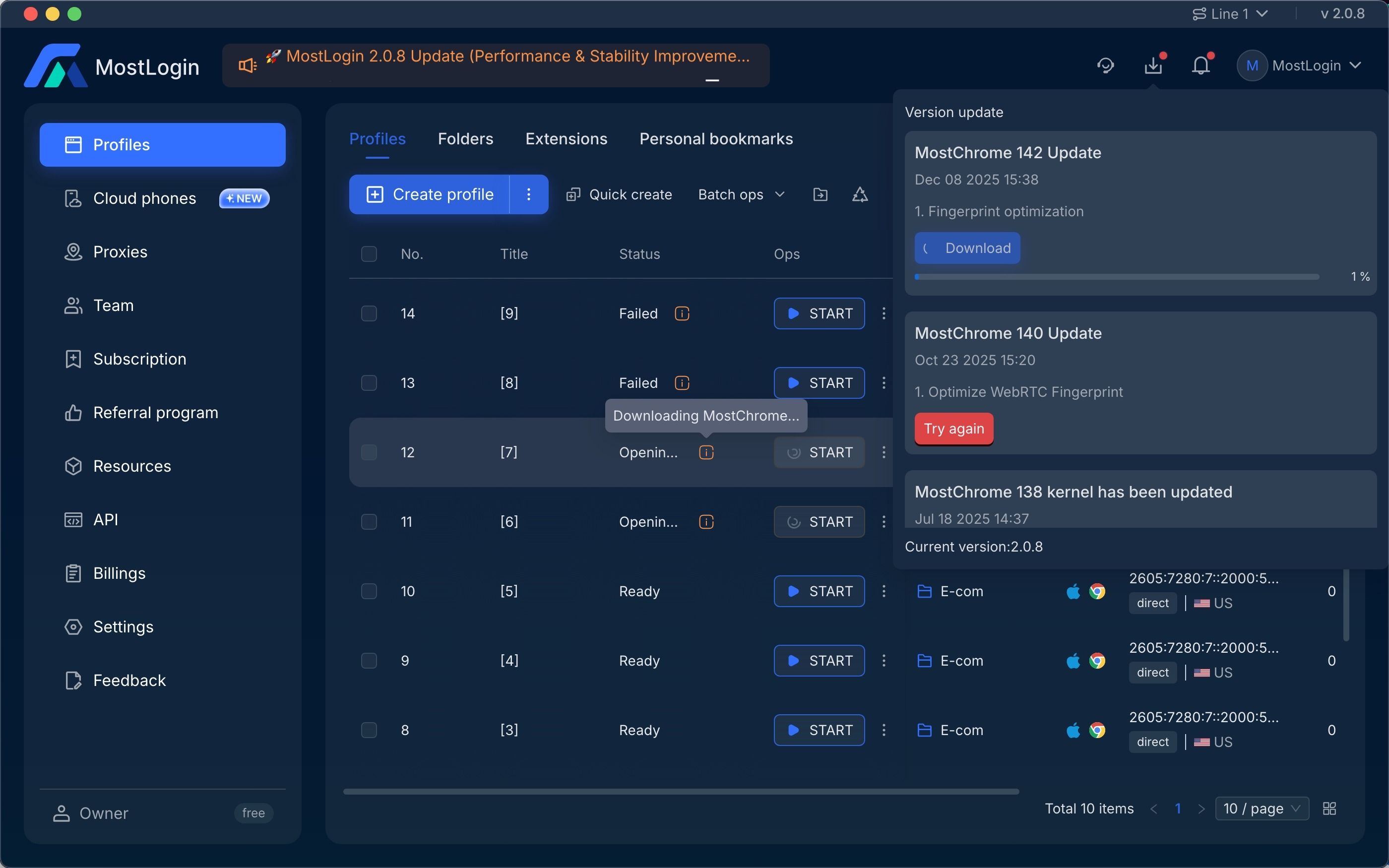Check the box for profile 9
1389x868 pixels.
pos(369,661)
